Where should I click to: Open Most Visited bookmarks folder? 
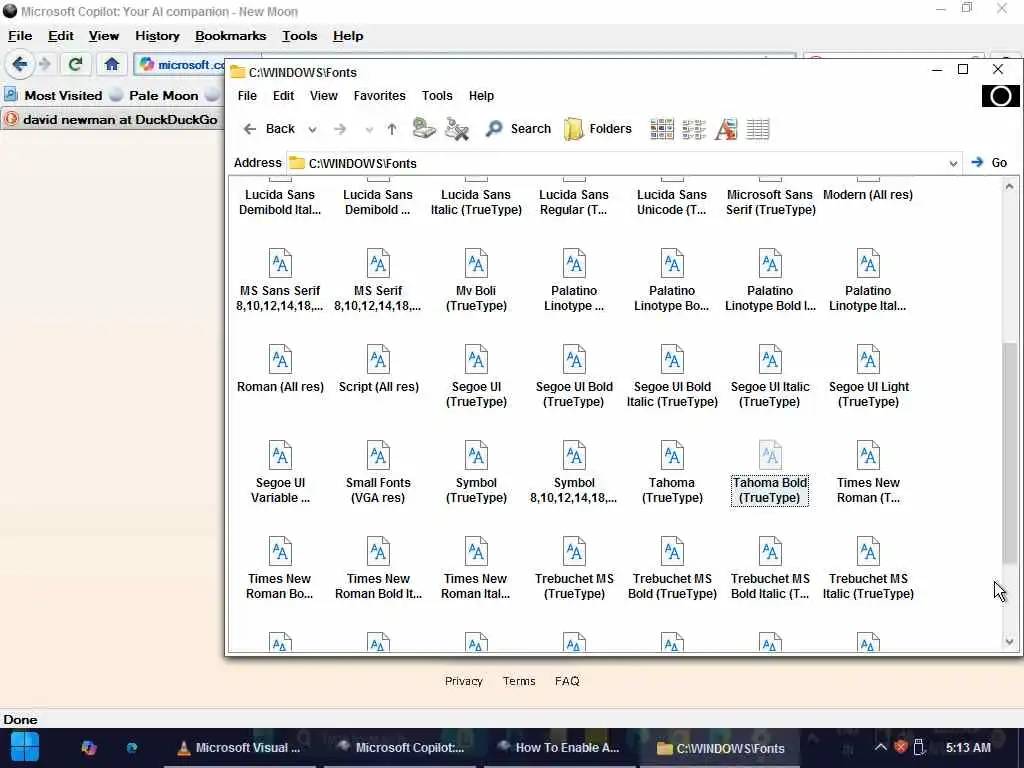(54, 95)
